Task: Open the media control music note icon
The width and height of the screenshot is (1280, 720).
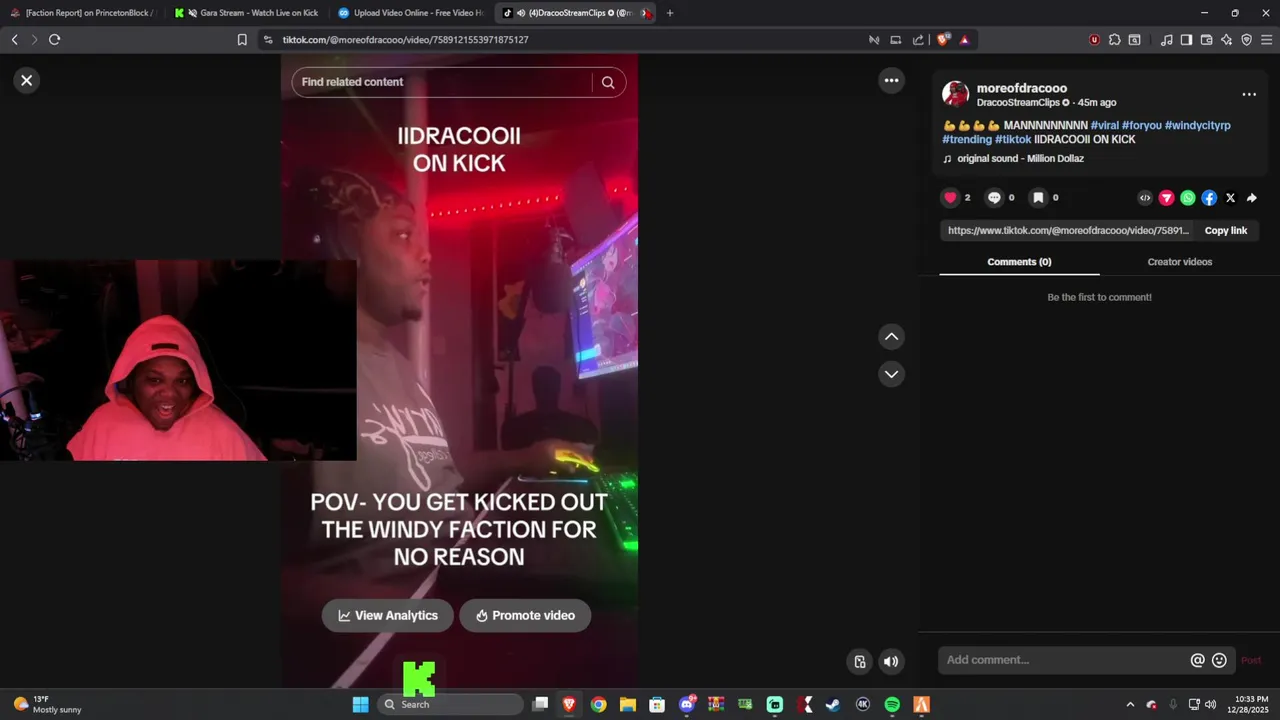Action: coord(1166,40)
